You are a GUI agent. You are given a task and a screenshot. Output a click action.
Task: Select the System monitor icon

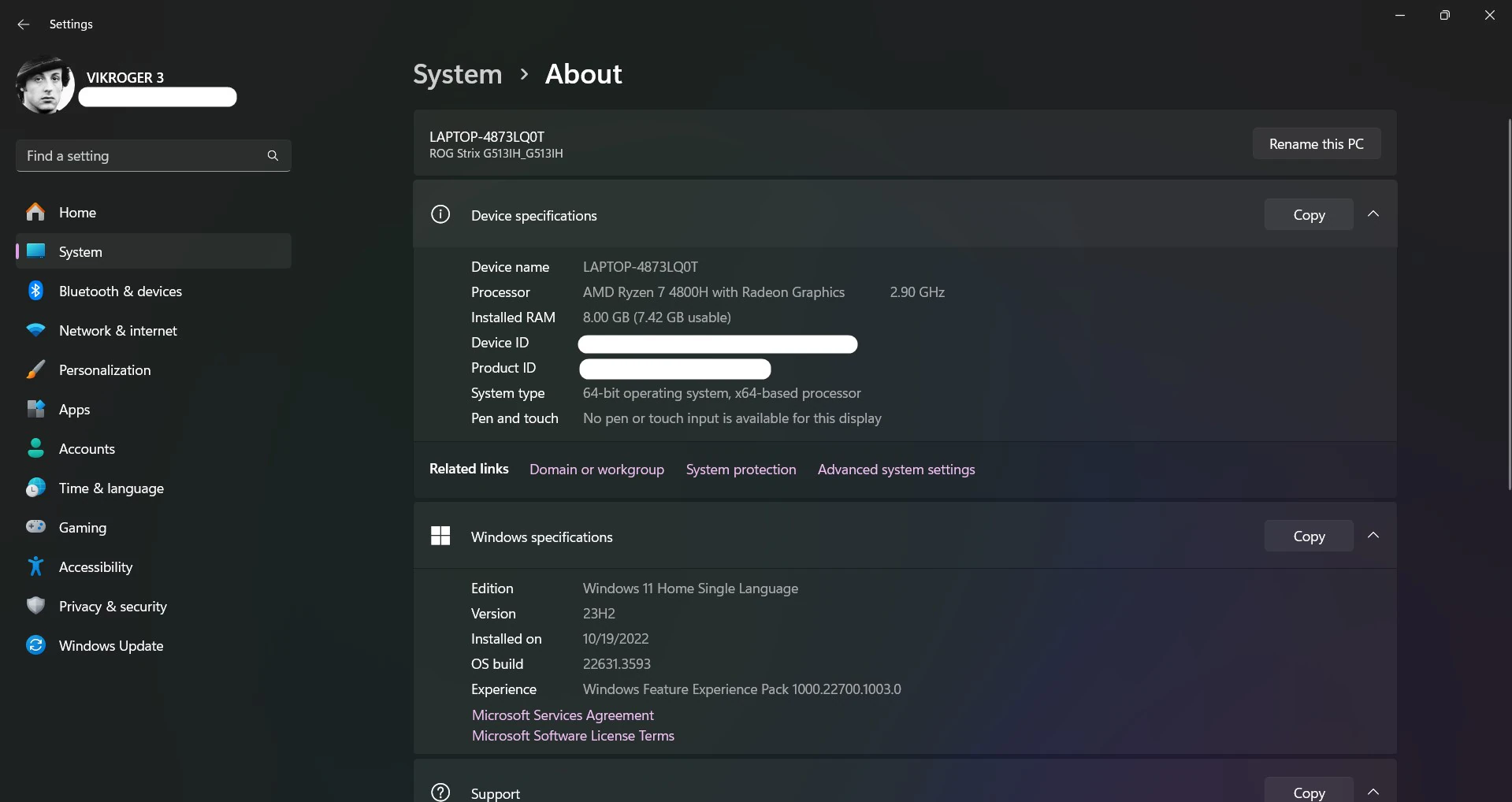coord(35,251)
